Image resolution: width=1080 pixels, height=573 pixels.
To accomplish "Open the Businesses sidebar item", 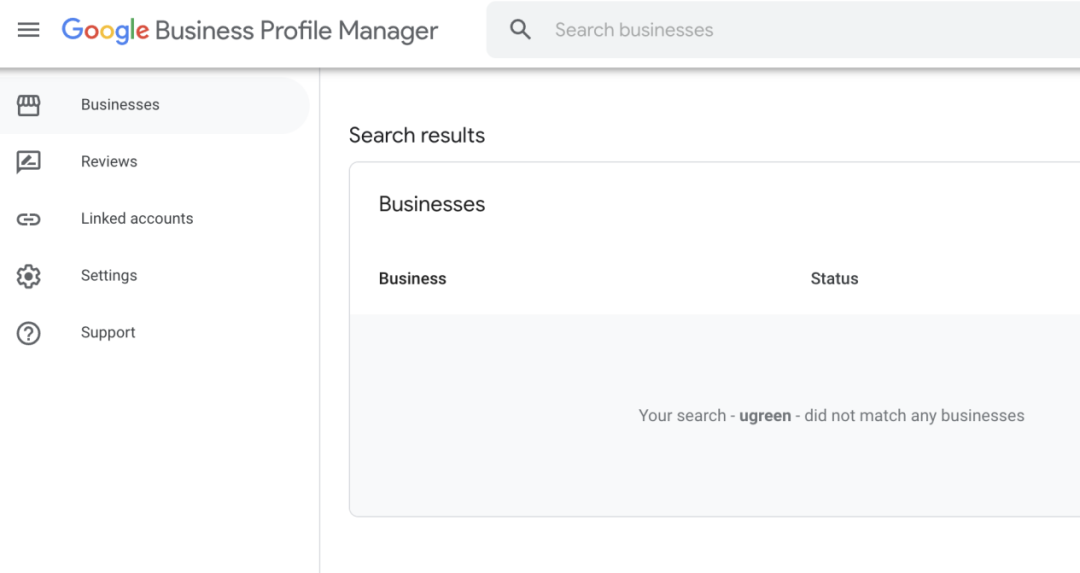I will pyautogui.click(x=154, y=105).
